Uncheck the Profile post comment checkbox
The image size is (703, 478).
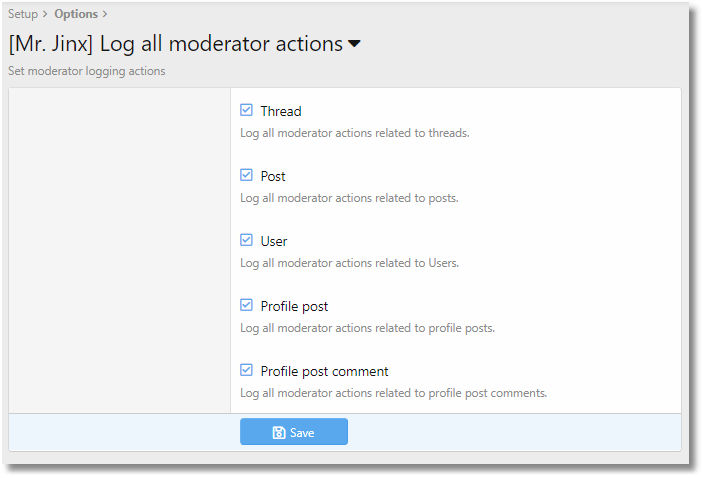click(247, 370)
